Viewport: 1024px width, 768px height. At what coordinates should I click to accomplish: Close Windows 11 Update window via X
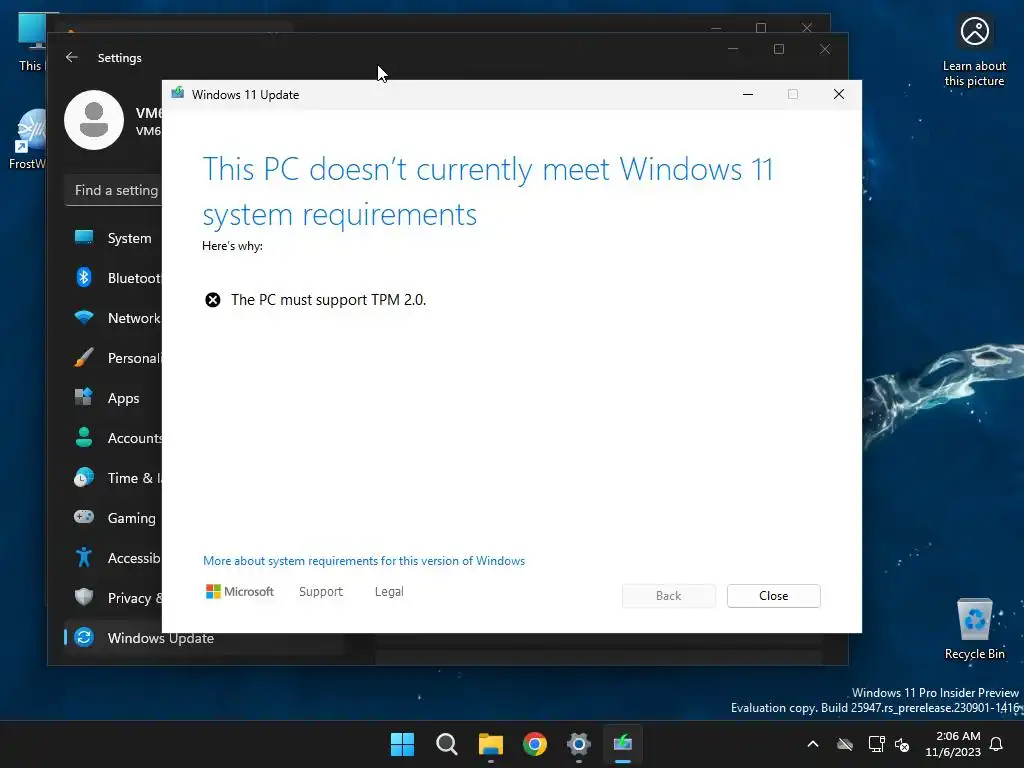pos(839,94)
